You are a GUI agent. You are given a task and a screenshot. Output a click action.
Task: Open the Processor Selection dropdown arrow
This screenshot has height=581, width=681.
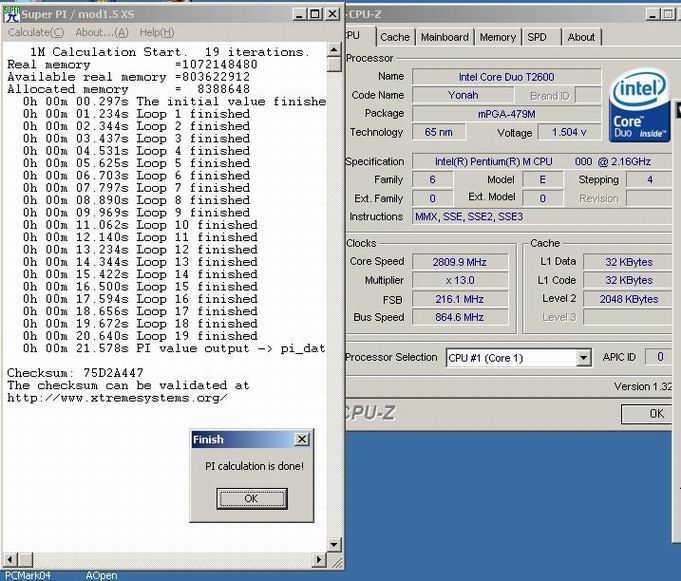click(x=583, y=358)
